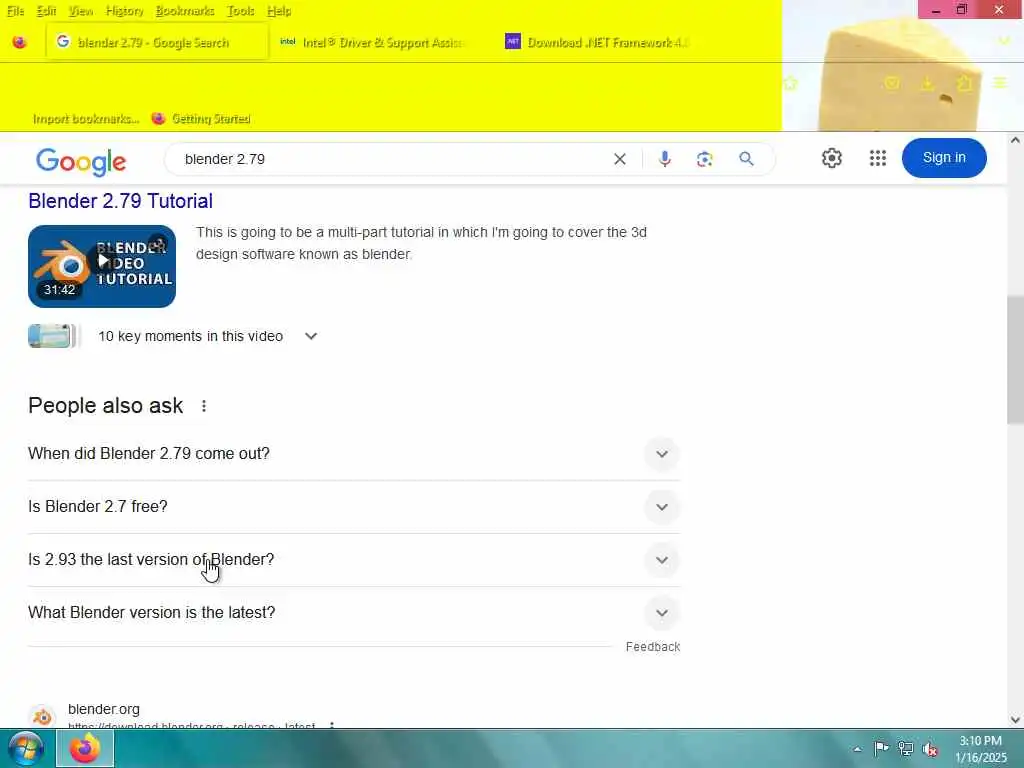The height and width of the screenshot is (768, 1024).
Task: Submit search with magnifier icon
Action: coord(746,159)
